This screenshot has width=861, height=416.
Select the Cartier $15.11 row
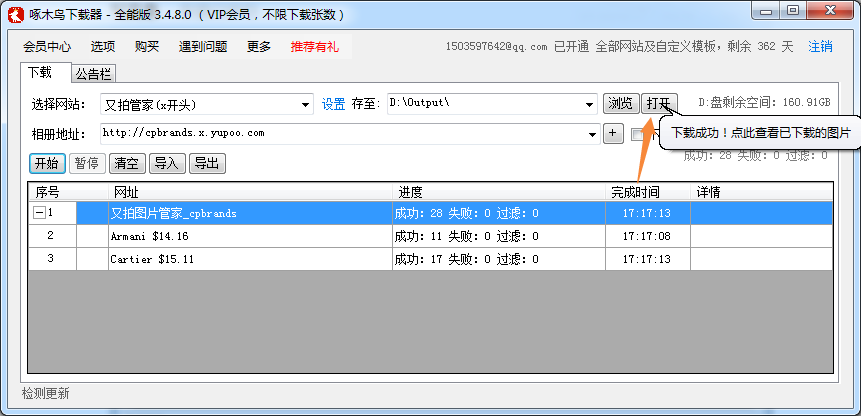(x=430, y=259)
